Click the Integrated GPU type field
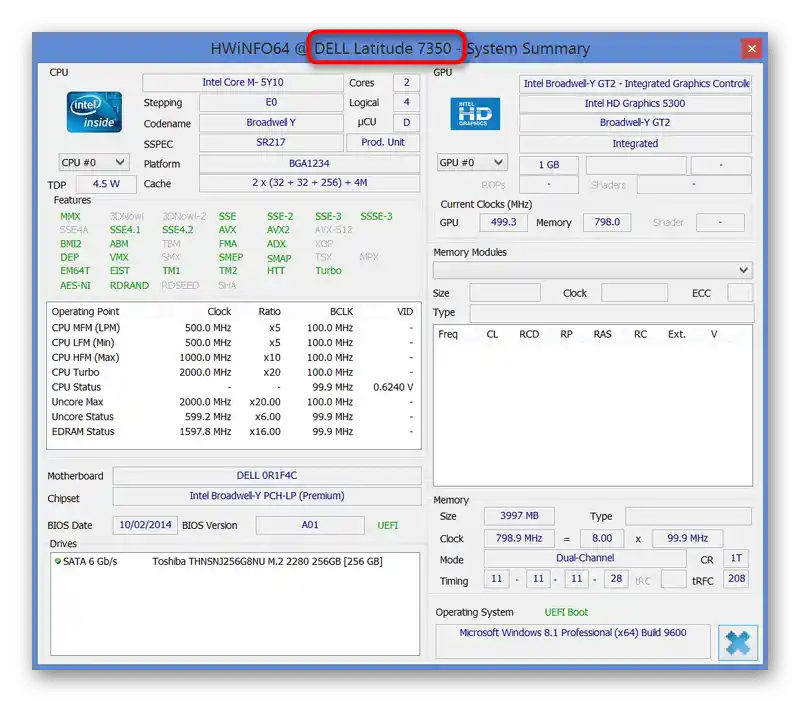Screen dimensions: 800x702 (635, 143)
